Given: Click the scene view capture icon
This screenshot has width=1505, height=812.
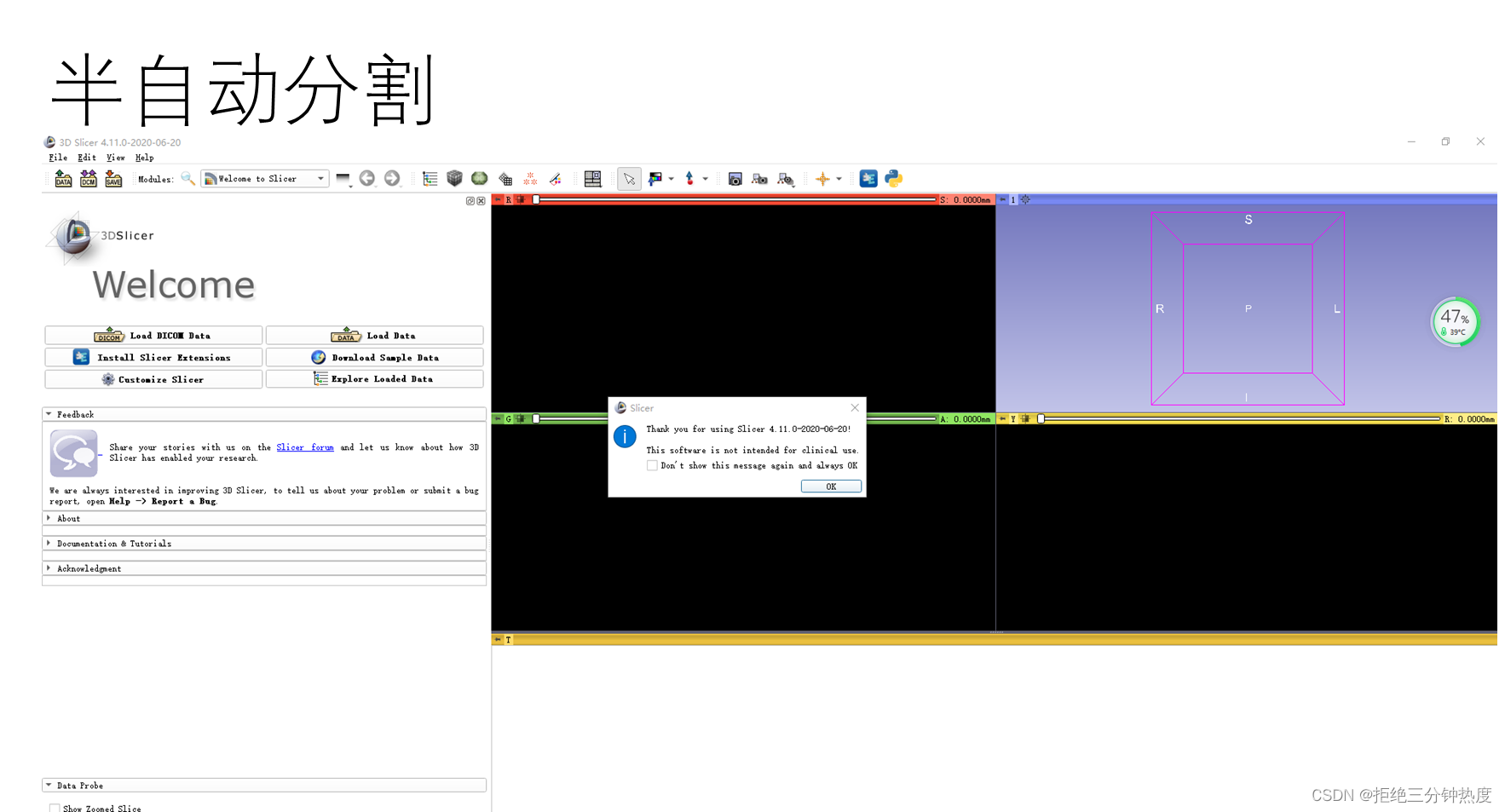Looking at the screenshot, I should coord(760,179).
